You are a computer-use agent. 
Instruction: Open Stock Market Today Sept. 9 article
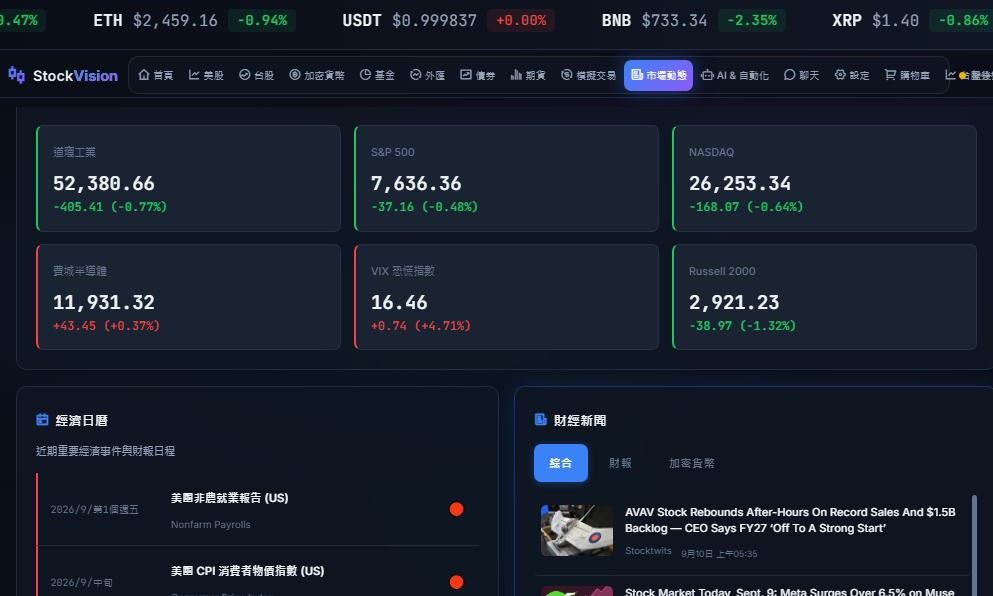coord(789,592)
